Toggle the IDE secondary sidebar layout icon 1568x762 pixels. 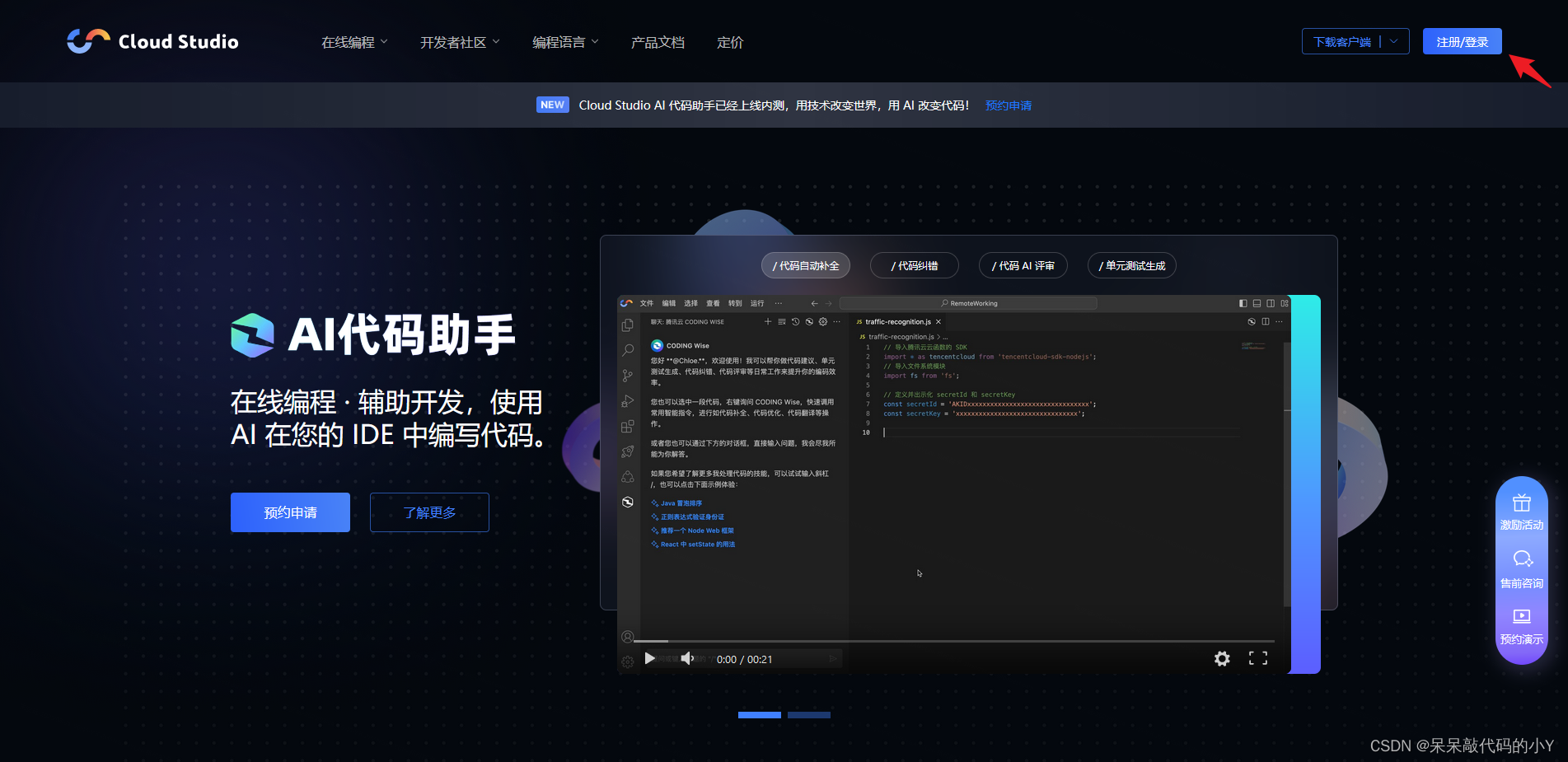pos(1271,303)
